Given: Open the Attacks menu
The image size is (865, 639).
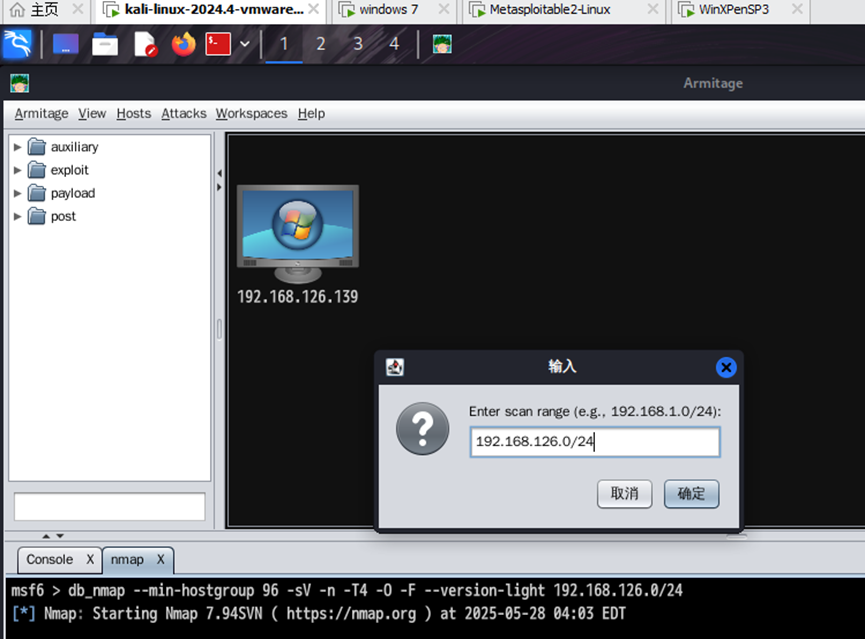Looking at the screenshot, I should [184, 113].
